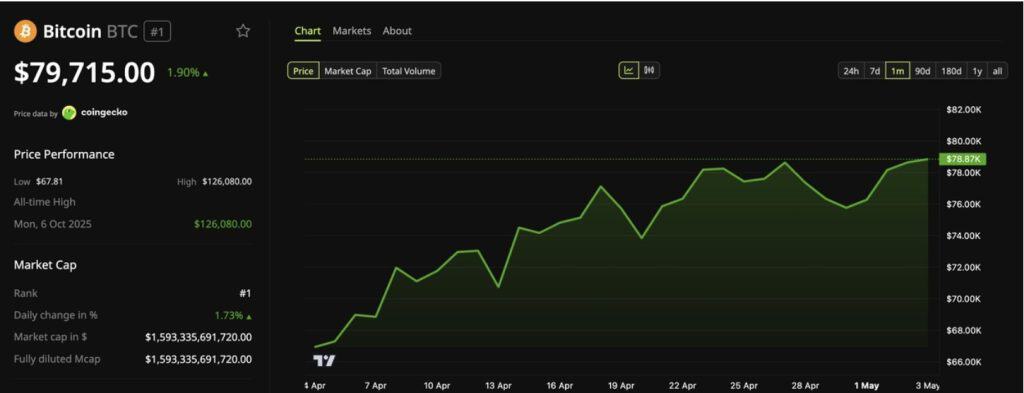Select the Total Volume chart metric
This screenshot has height=393, width=1024.
tap(409, 71)
